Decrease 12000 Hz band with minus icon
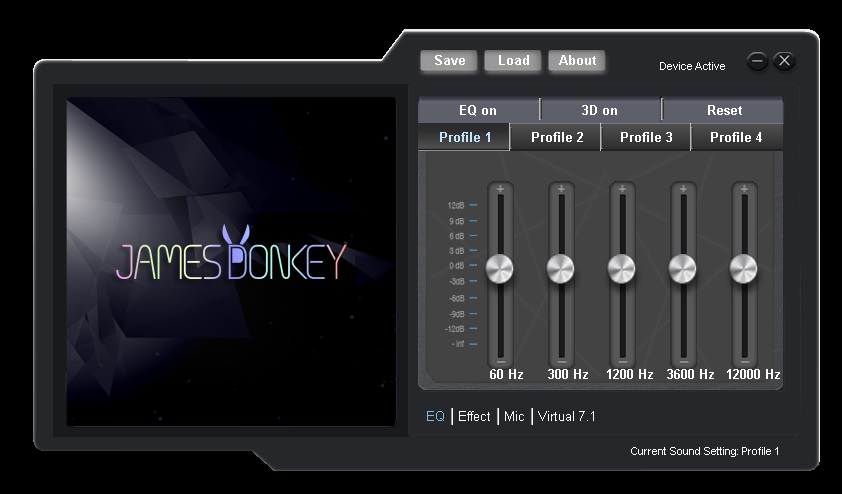Screen dimensions: 842x494 pyautogui.click(x=744, y=362)
